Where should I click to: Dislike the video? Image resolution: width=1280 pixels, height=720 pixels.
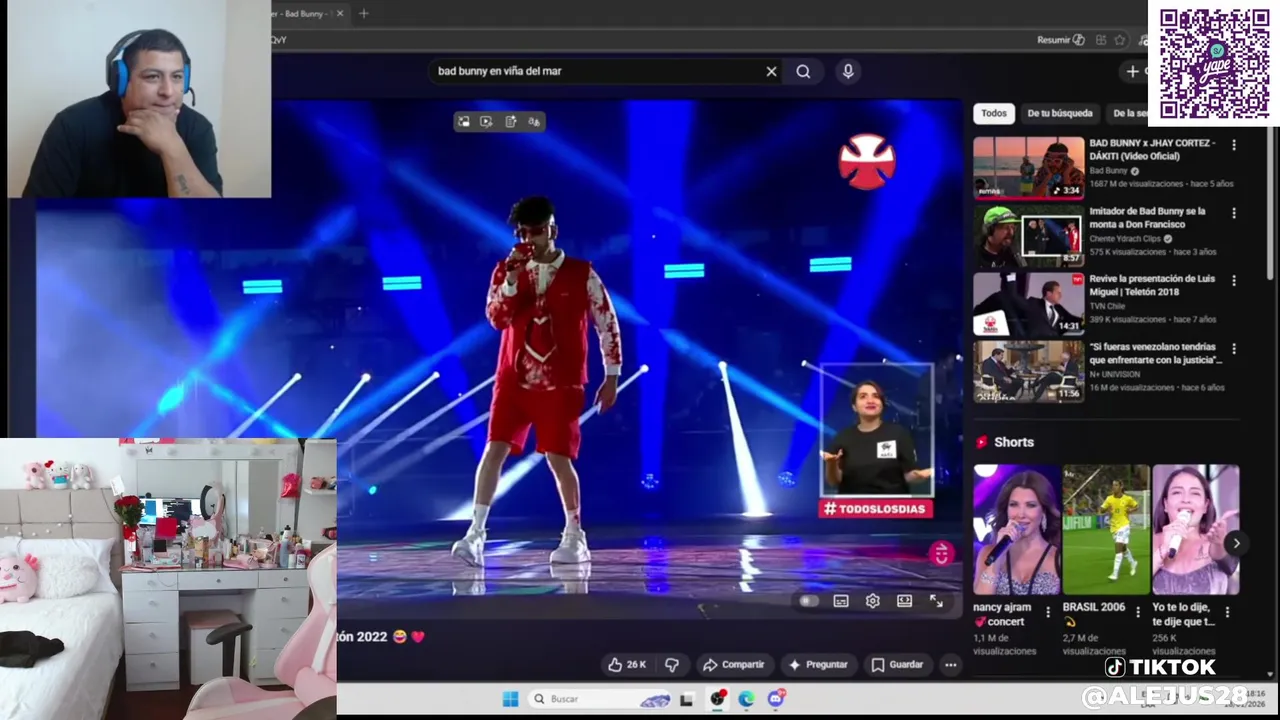point(672,664)
